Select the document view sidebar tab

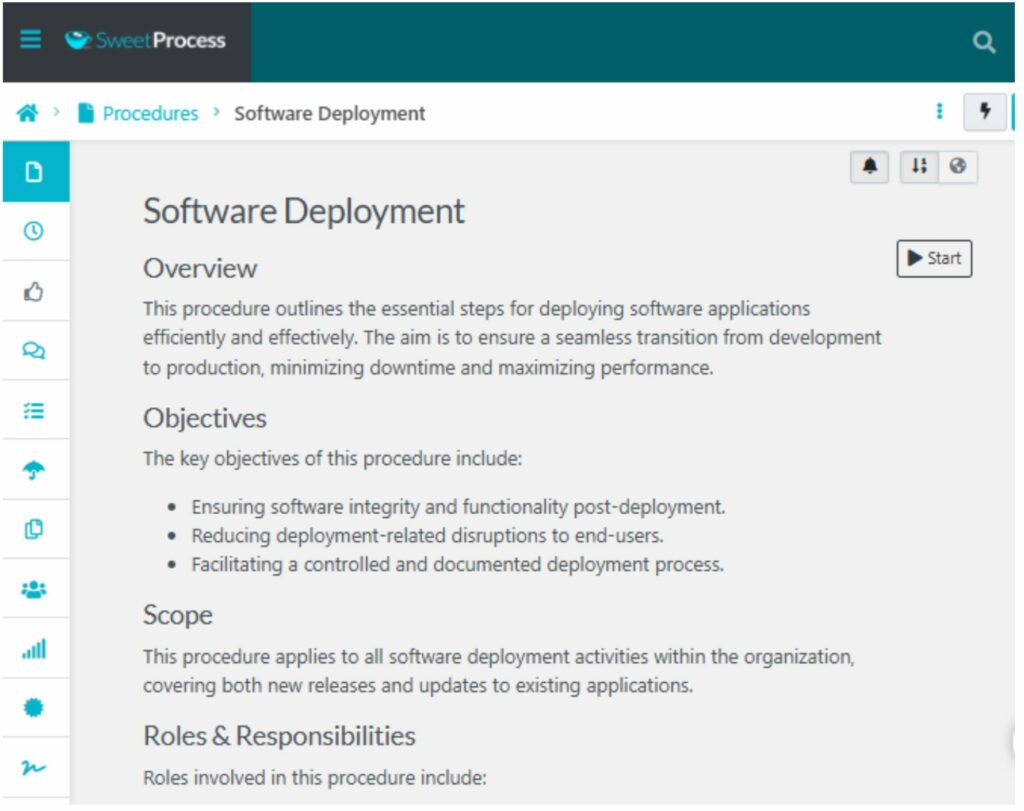click(35, 172)
